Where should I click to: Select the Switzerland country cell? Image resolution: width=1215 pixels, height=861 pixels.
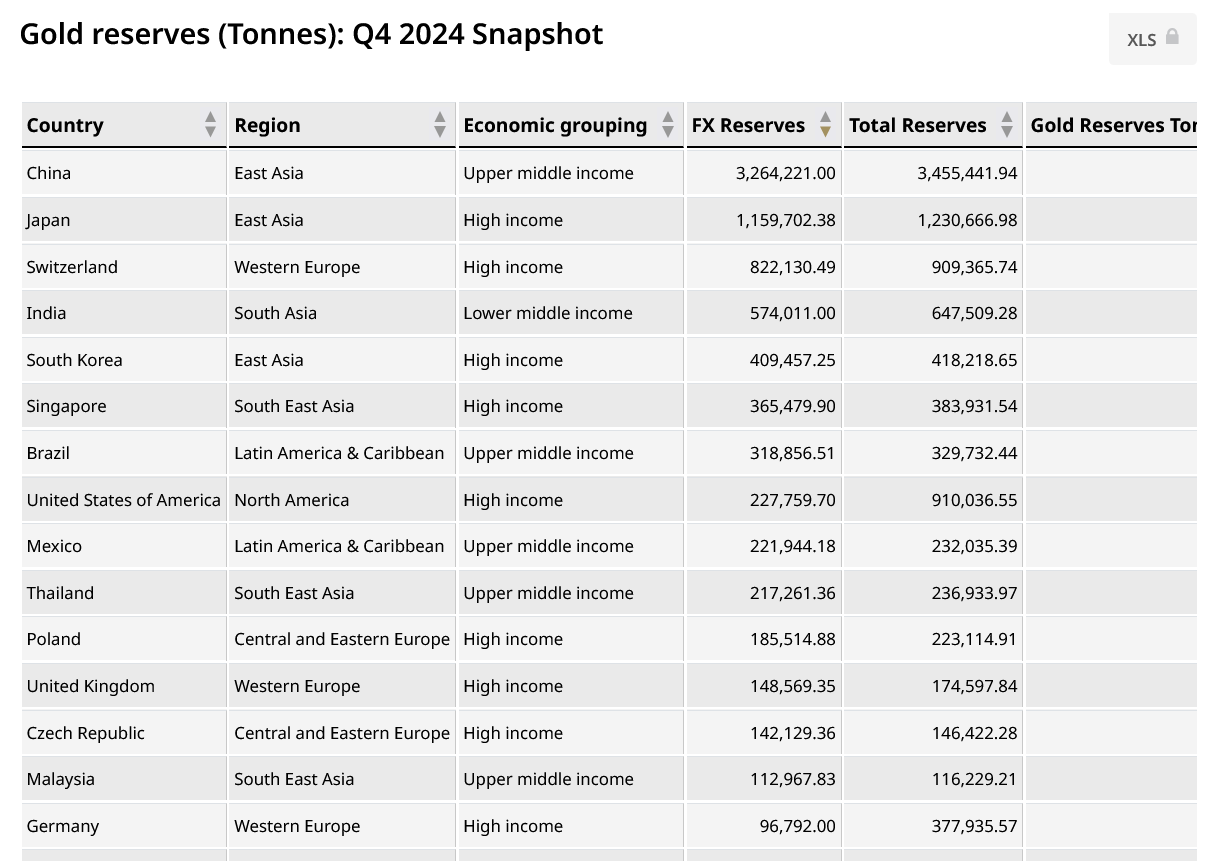point(72,267)
